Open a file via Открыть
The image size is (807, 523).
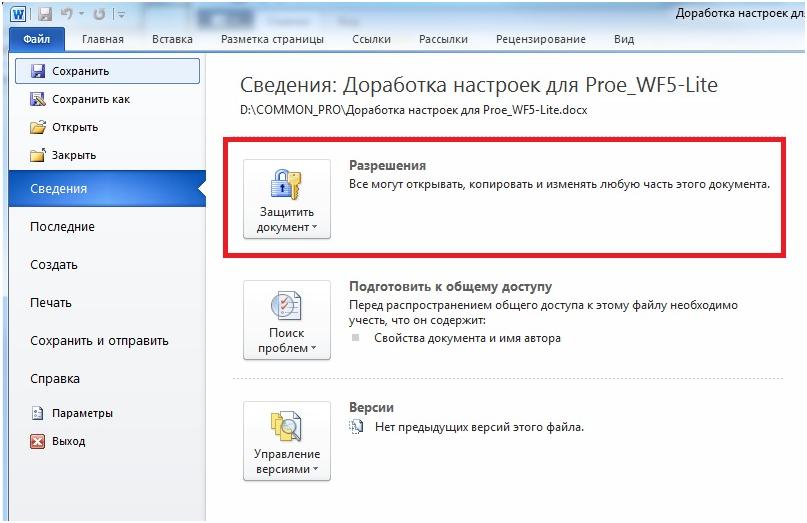(74, 127)
